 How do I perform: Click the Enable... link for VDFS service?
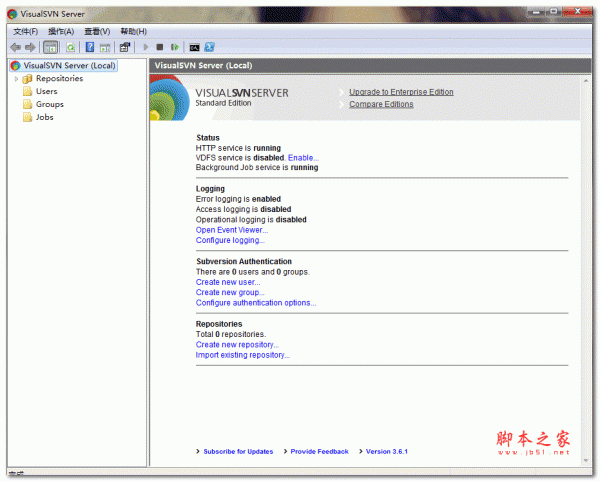coord(303,158)
